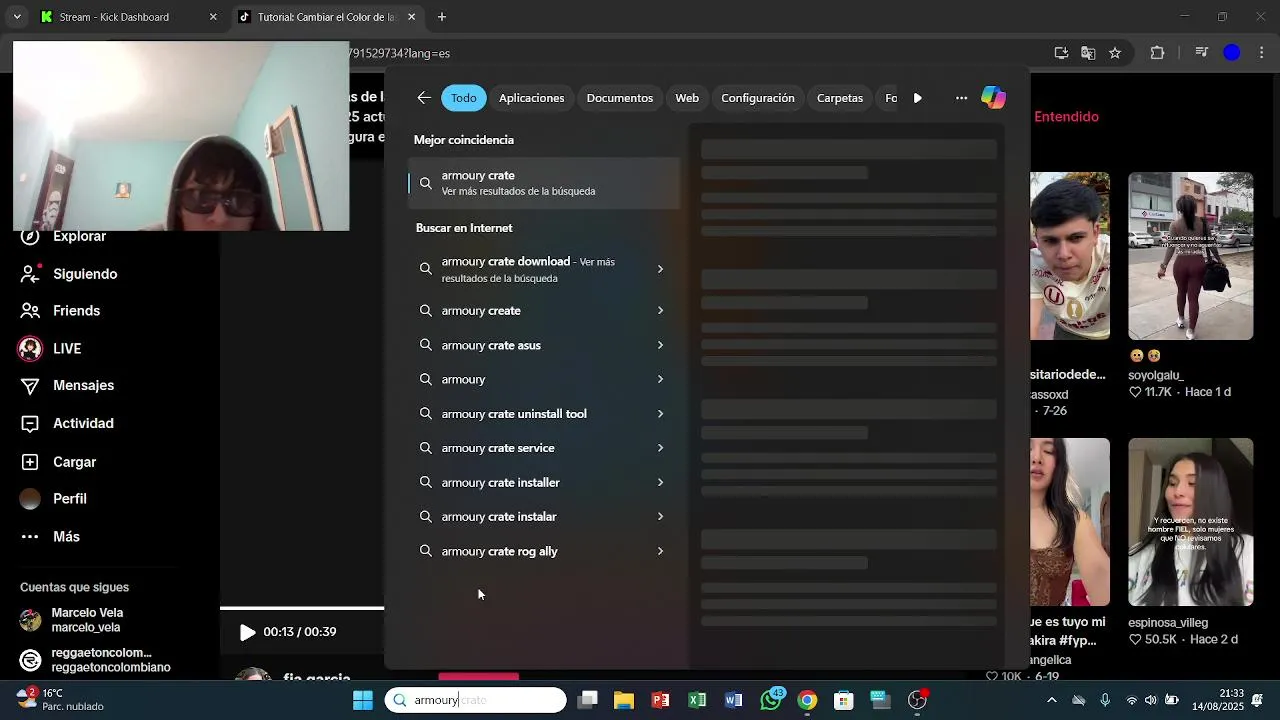Viewport: 1280px width, 720px height.
Task: Install the app via address bar icon
Action: [x=1061, y=53]
